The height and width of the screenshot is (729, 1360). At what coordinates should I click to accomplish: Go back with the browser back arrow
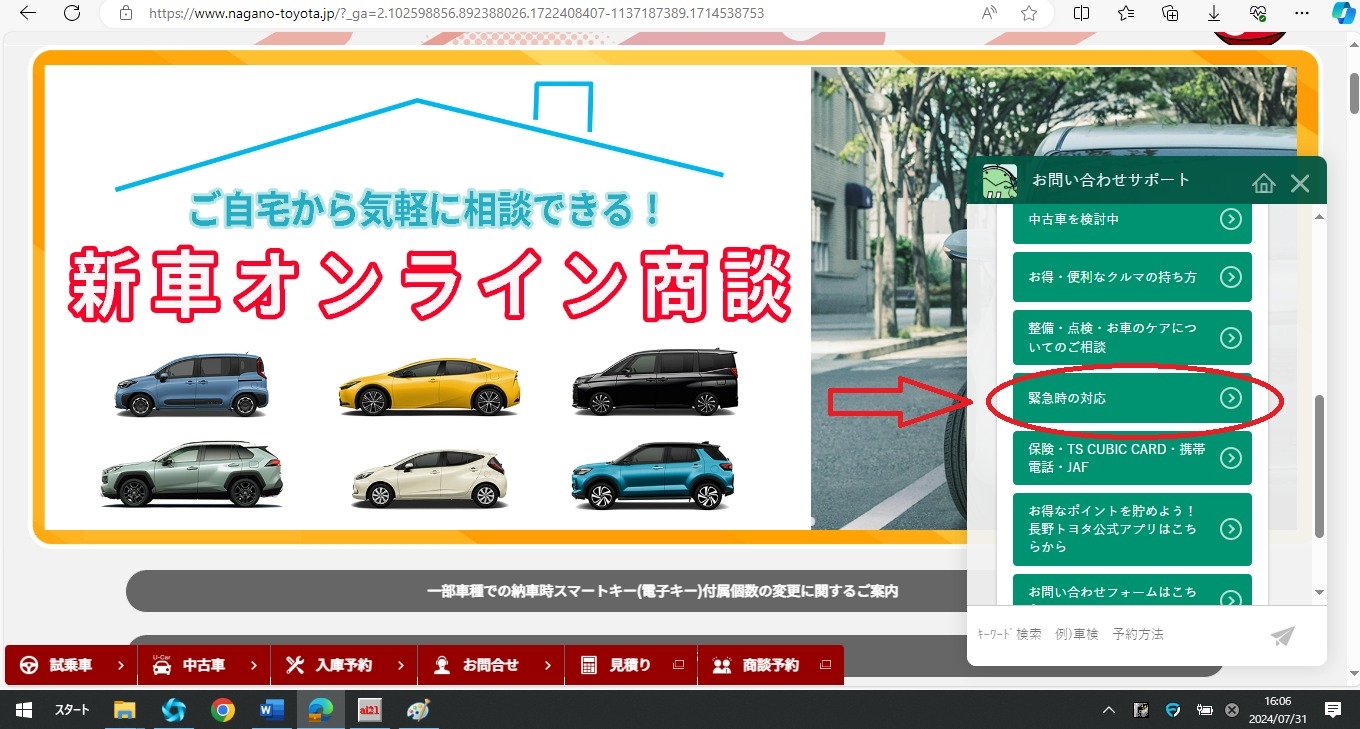click(x=28, y=13)
